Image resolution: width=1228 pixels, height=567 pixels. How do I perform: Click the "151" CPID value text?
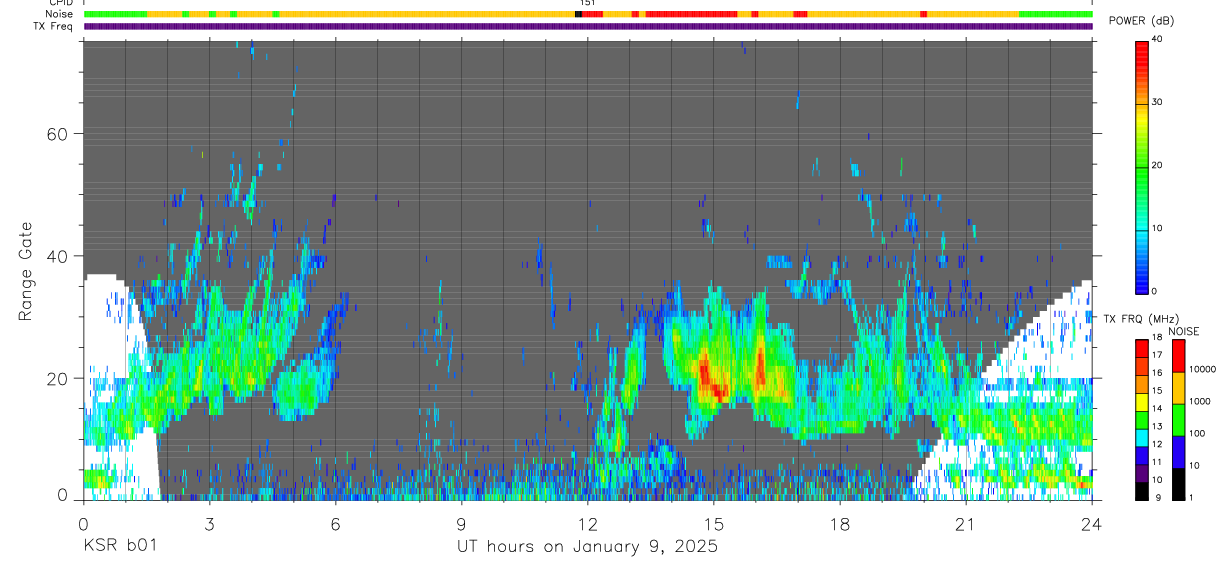(587, 3)
